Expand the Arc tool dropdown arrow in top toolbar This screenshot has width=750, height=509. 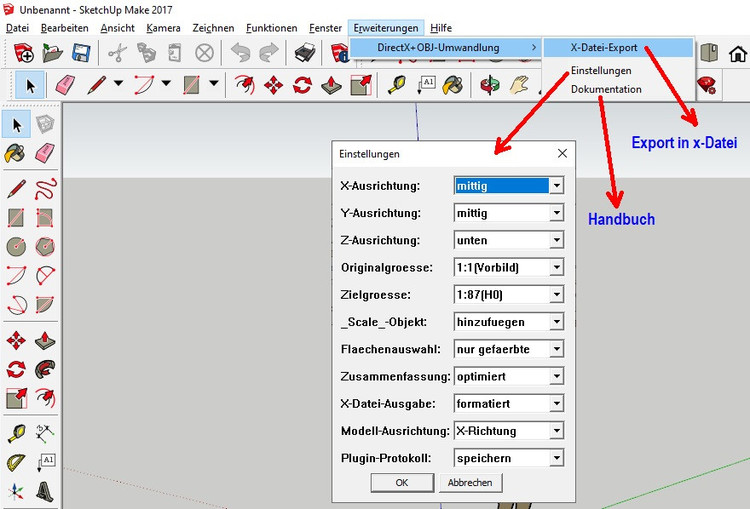coord(166,84)
